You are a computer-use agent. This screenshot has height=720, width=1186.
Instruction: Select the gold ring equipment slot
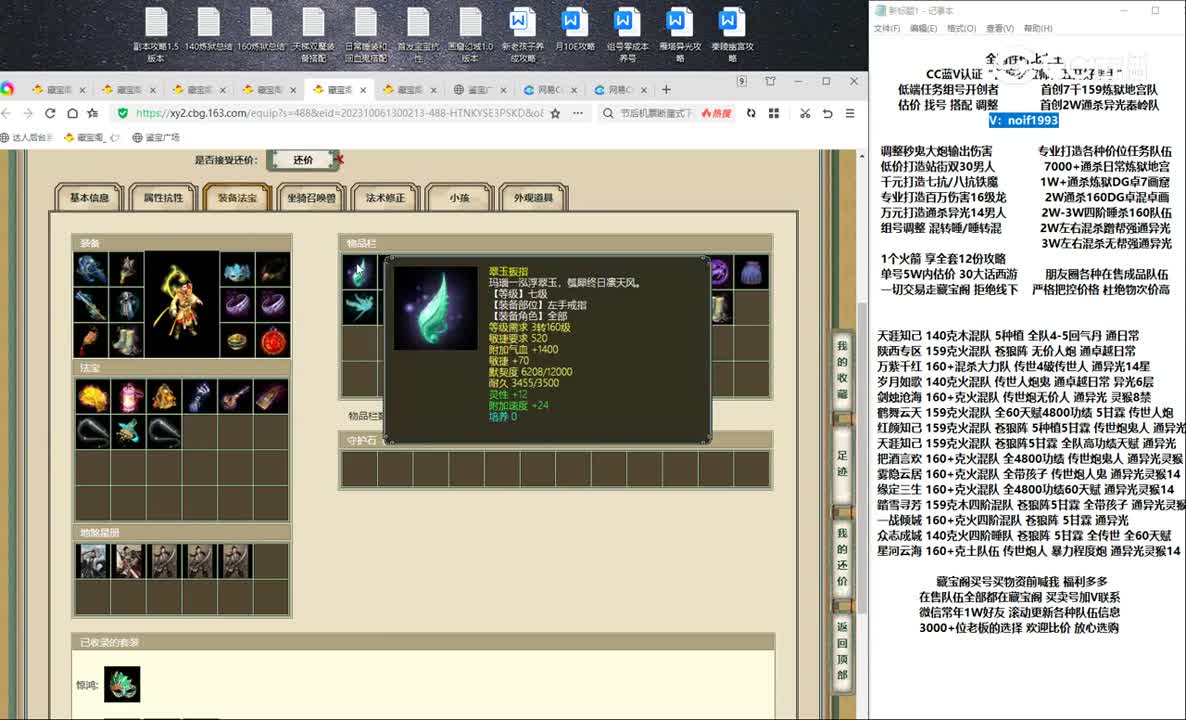237,341
